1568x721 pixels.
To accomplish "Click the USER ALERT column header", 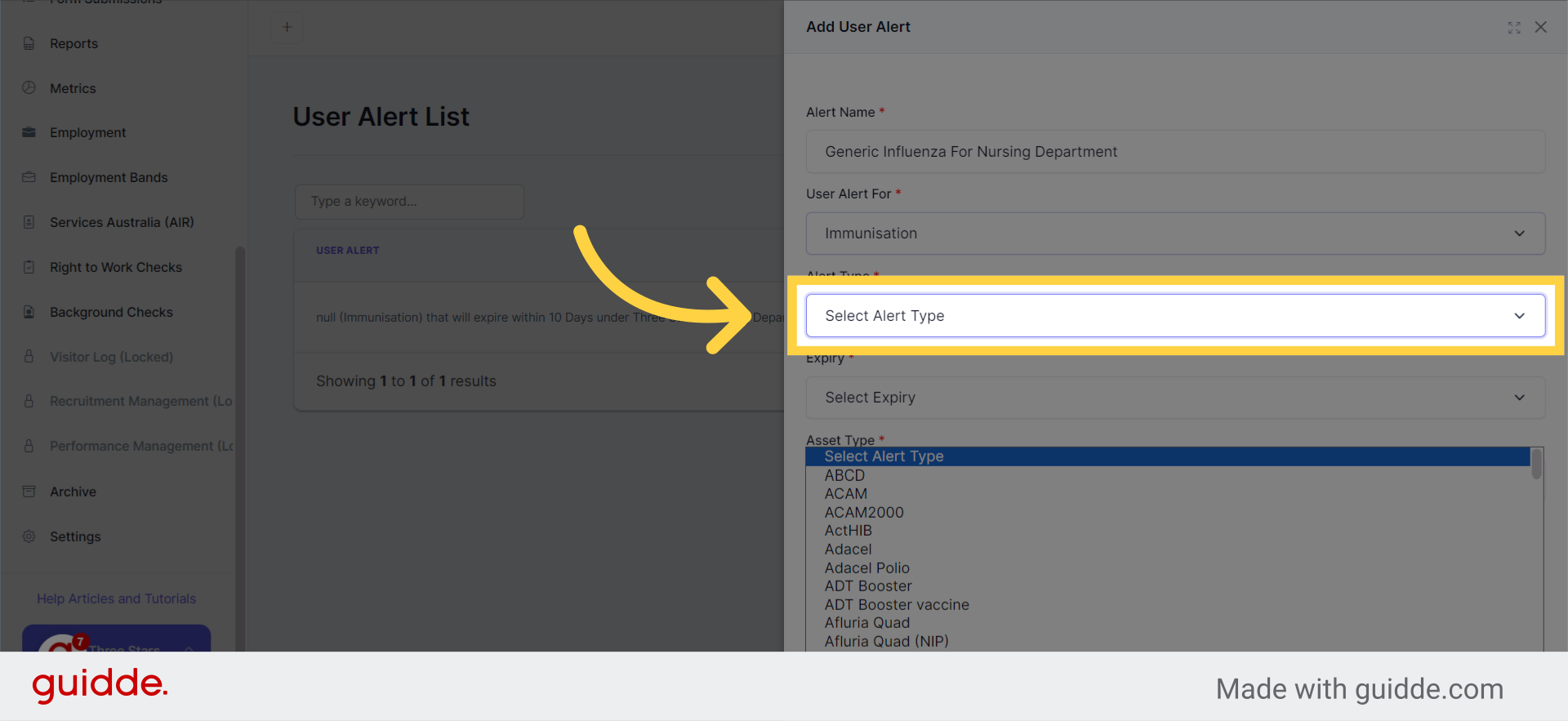I will pos(348,251).
